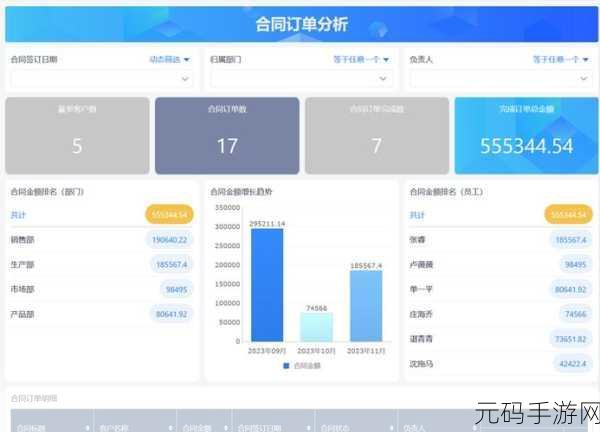The width and height of the screenshot is (600, 432).
Task: Click the 合同金额增长趋势 chart title
Action: click(x=241, y=192)
